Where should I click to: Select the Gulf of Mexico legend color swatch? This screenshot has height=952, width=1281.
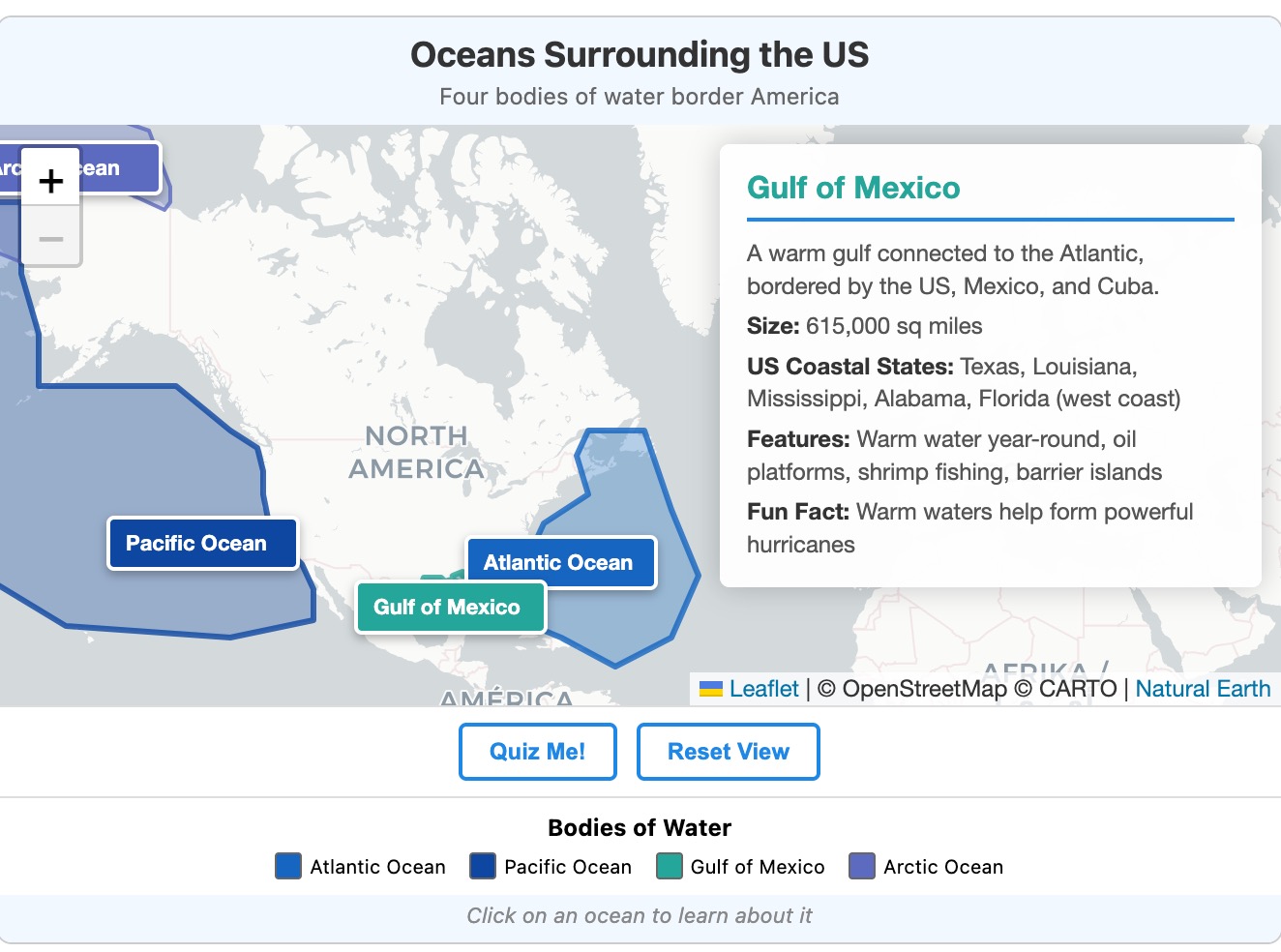click(x=668, y=866)
